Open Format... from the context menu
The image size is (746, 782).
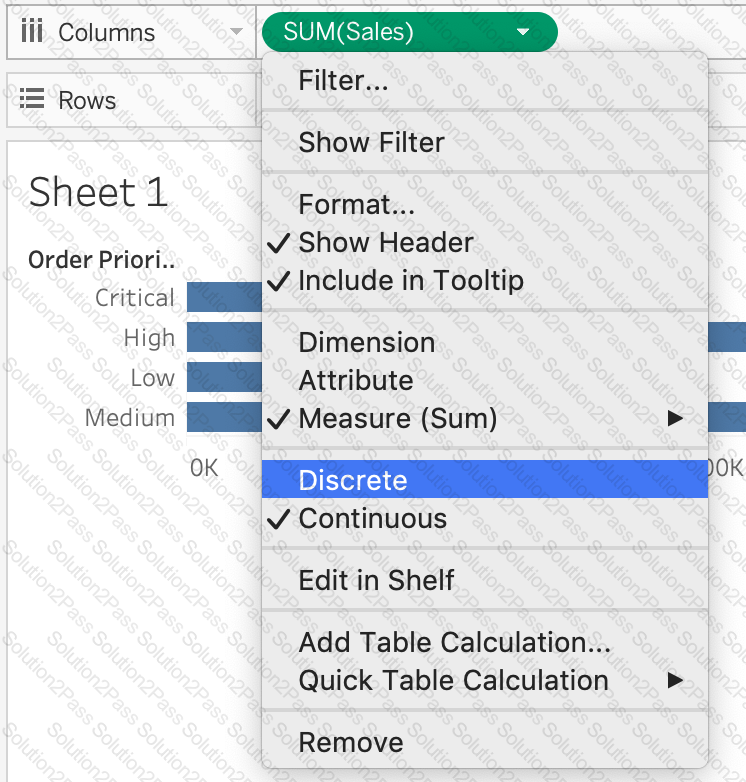click(x=356, y=205)
